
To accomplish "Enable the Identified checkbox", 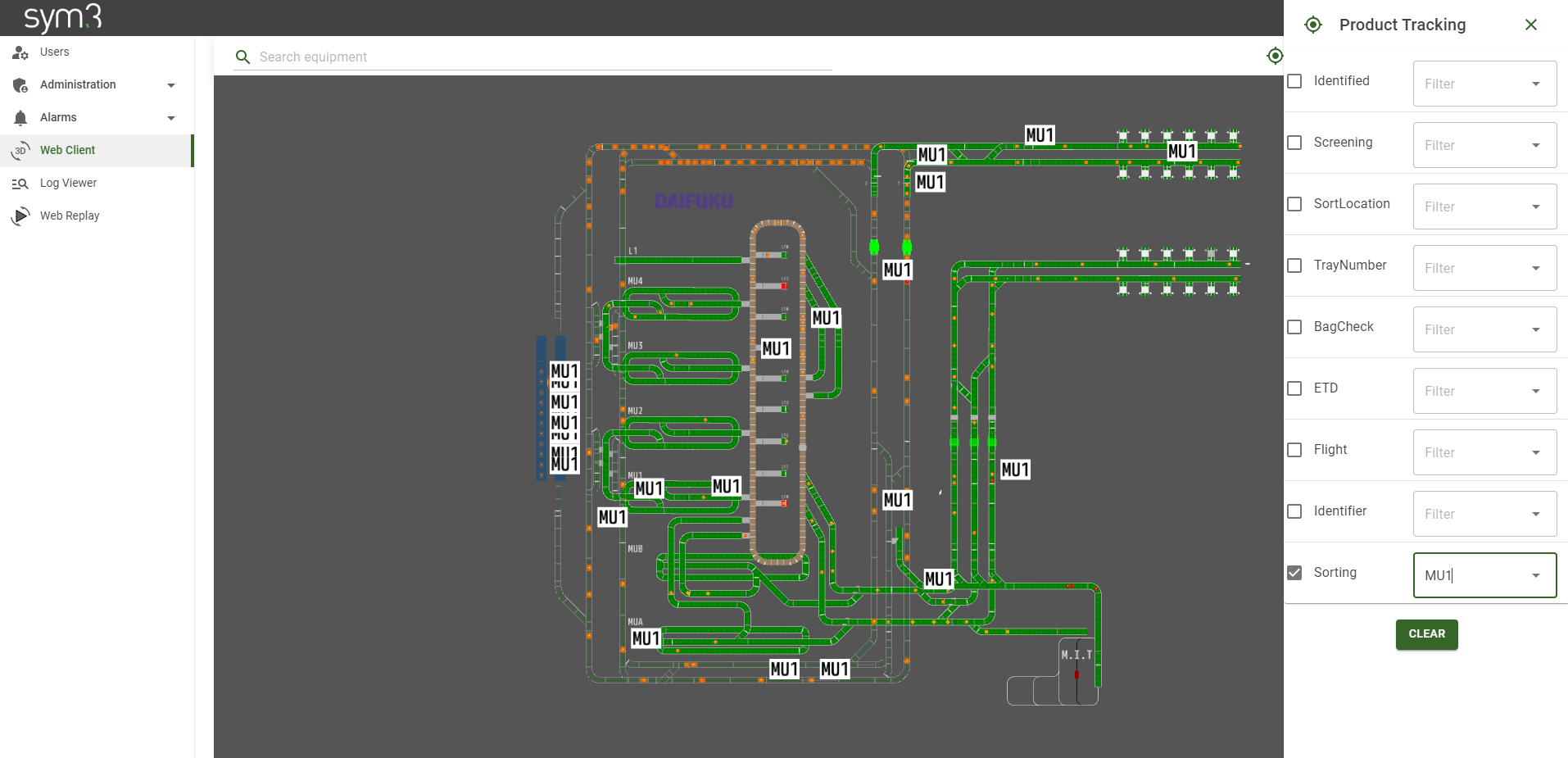I will 1294,81.
